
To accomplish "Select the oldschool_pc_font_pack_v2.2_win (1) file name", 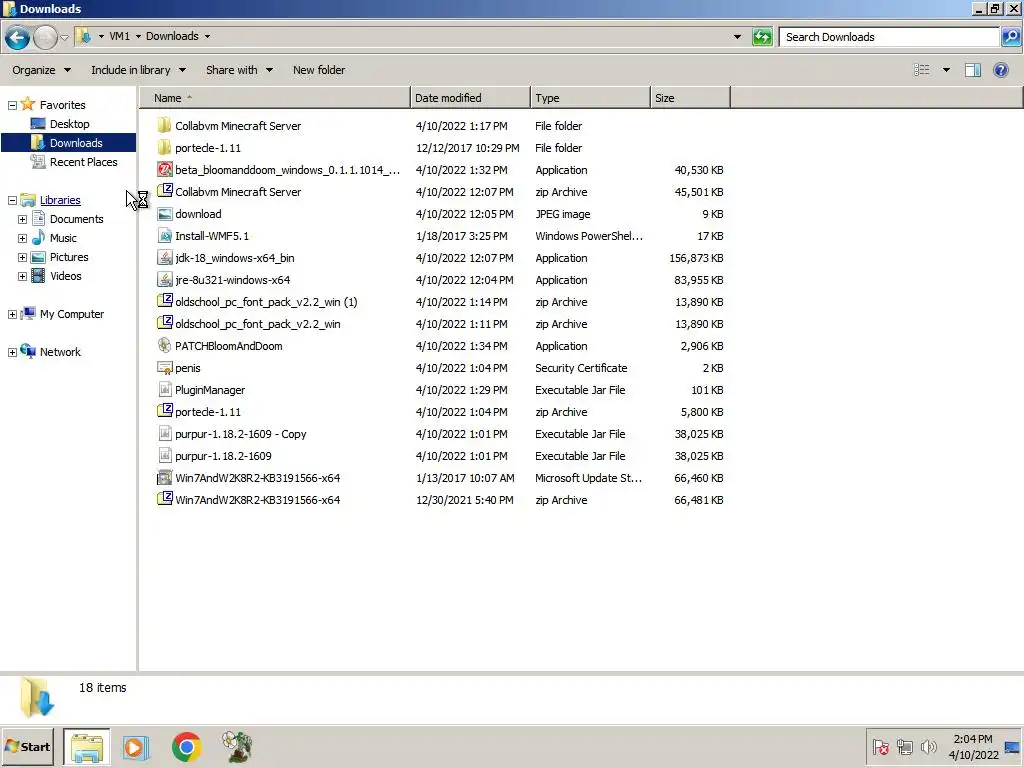I will [266, 302].
